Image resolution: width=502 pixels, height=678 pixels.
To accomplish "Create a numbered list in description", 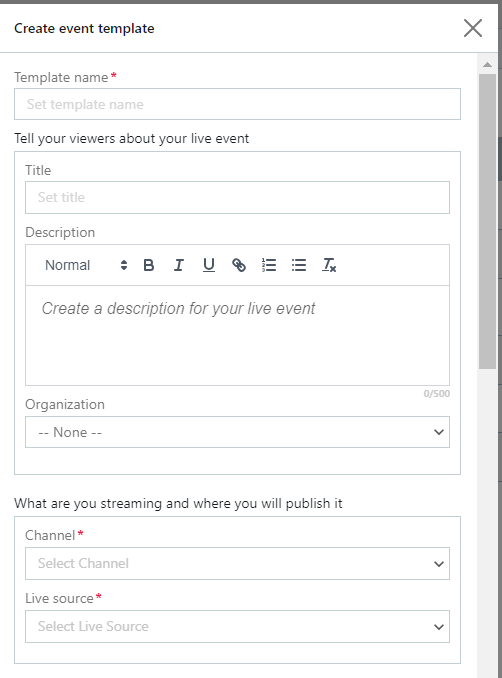I will pos(269,265).
